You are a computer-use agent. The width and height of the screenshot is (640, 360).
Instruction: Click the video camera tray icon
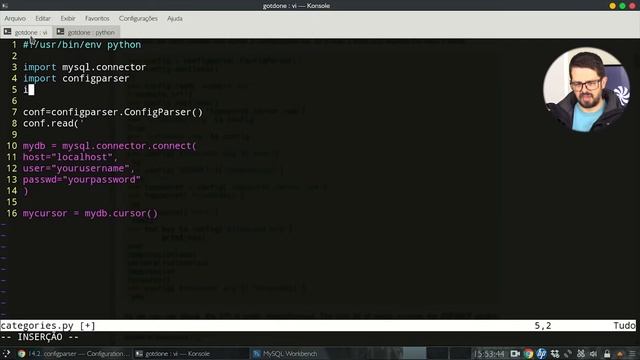[515, 353]
